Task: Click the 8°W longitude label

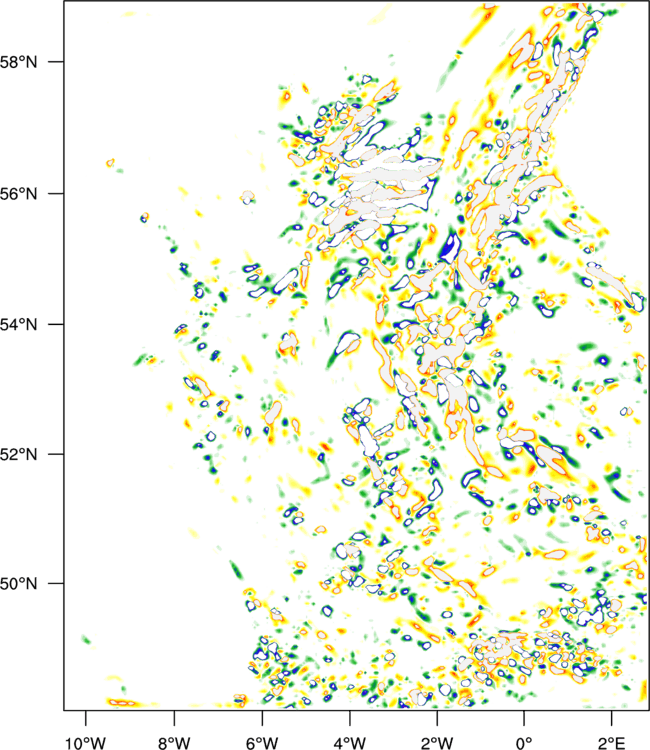Action: click(174, 743)
